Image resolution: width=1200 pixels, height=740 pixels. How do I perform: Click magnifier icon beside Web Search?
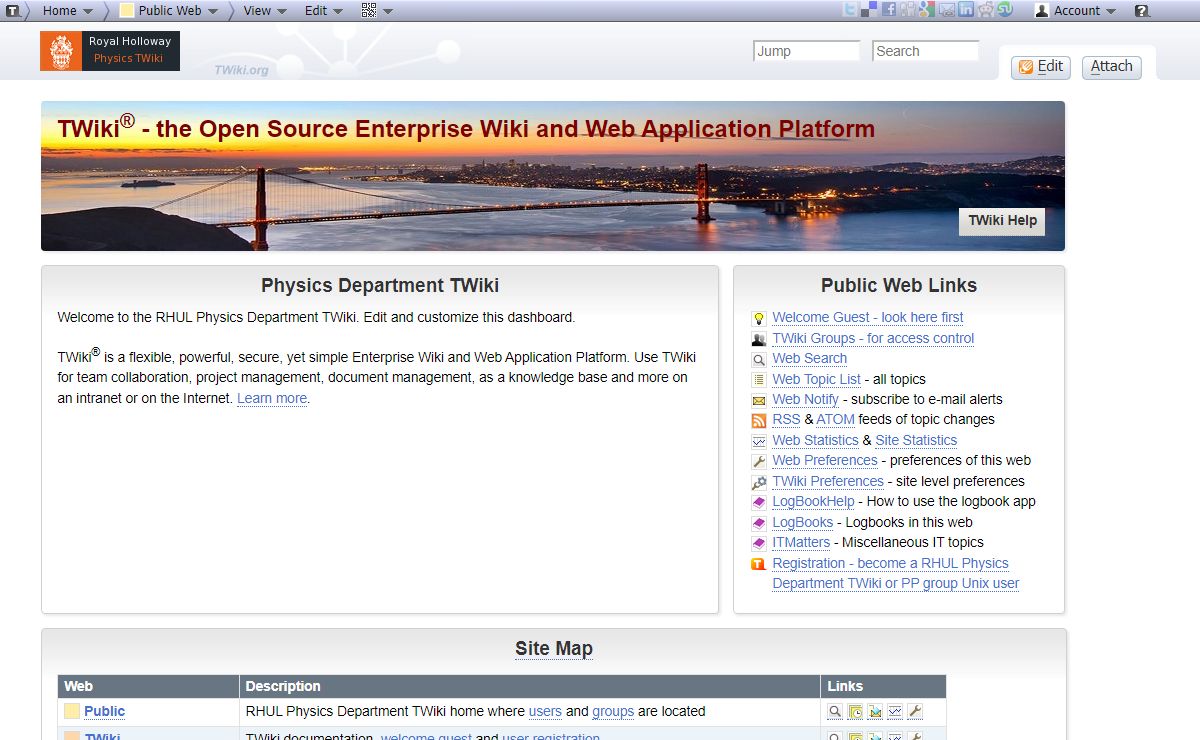click(759, 359)
